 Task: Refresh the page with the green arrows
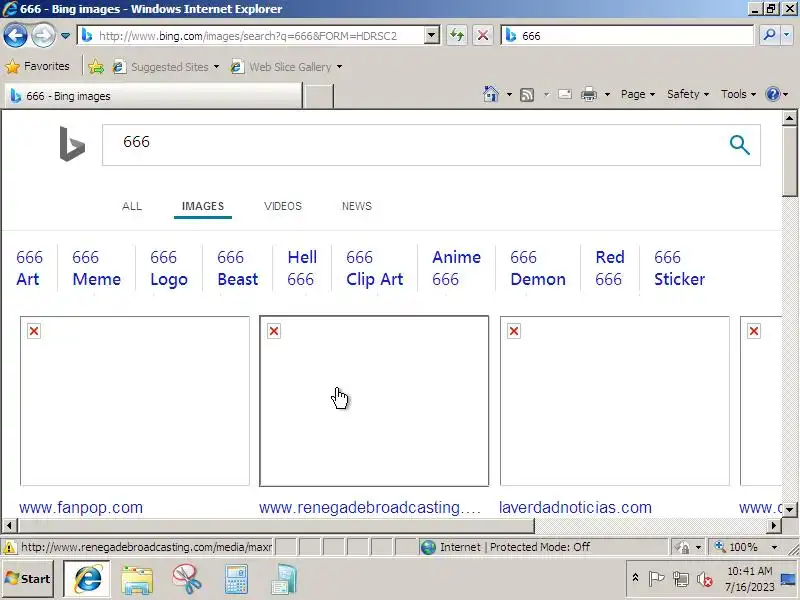(457, 36)
